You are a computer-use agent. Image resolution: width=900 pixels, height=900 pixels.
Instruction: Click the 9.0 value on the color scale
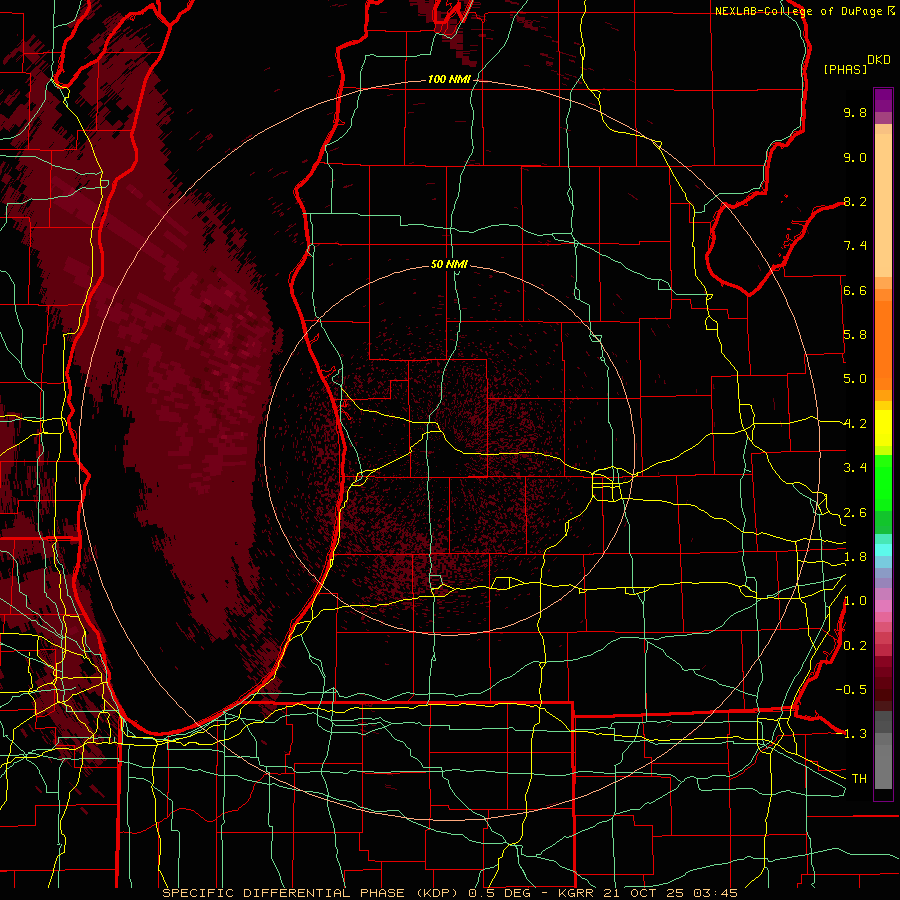point(855,157)
